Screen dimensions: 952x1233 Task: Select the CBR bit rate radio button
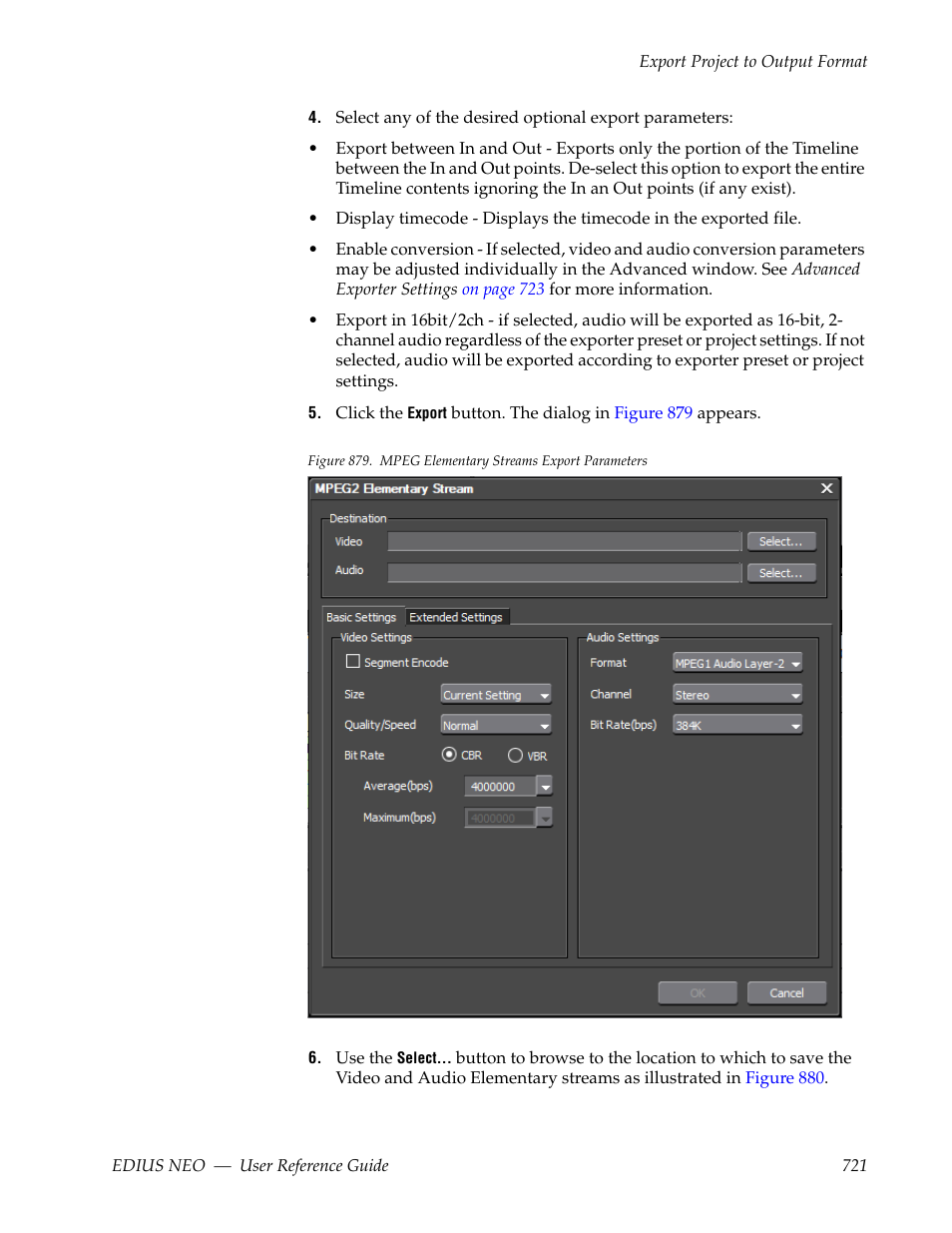[449, 755]
